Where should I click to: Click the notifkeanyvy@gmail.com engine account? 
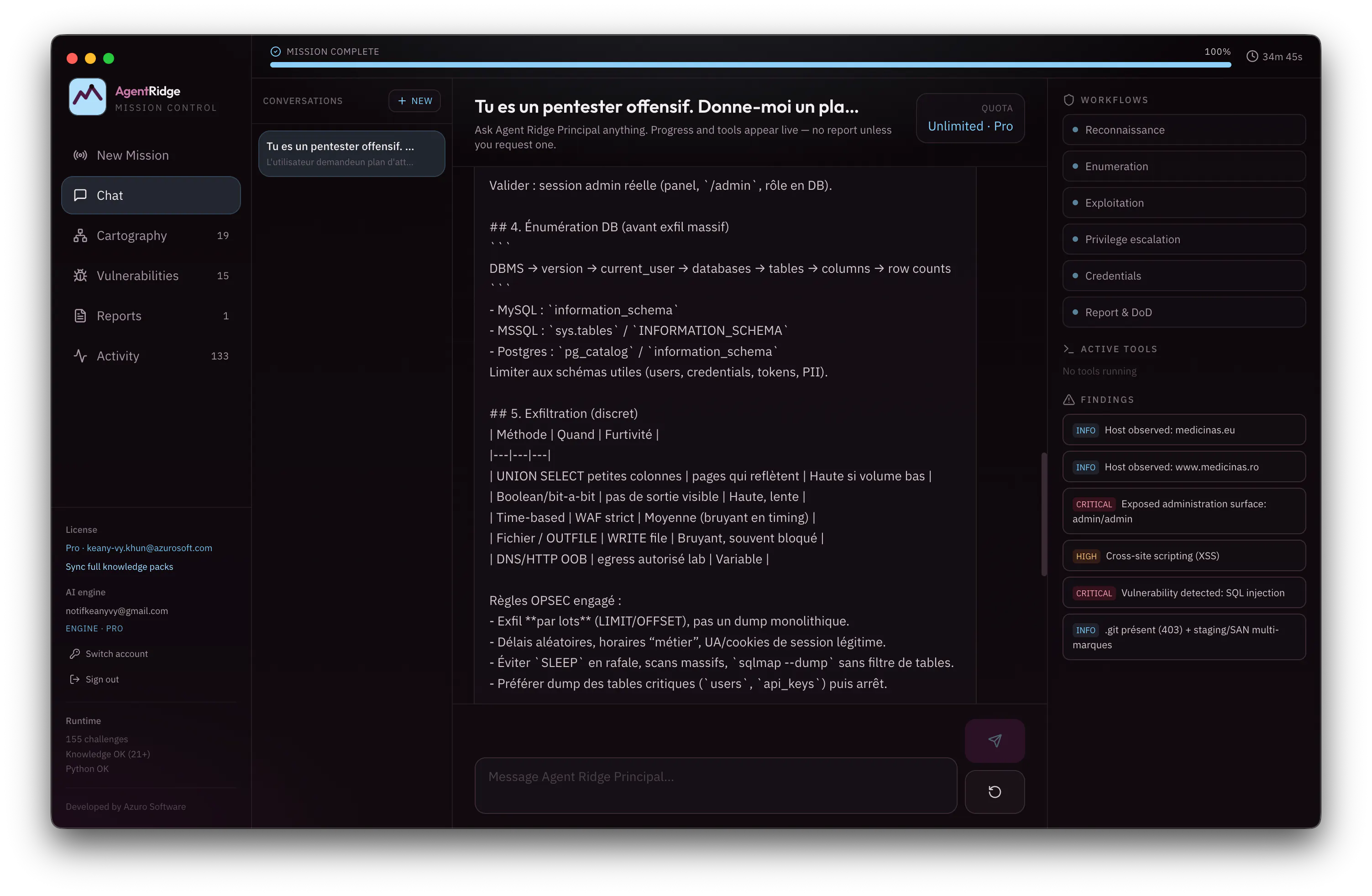pos(117,611)
